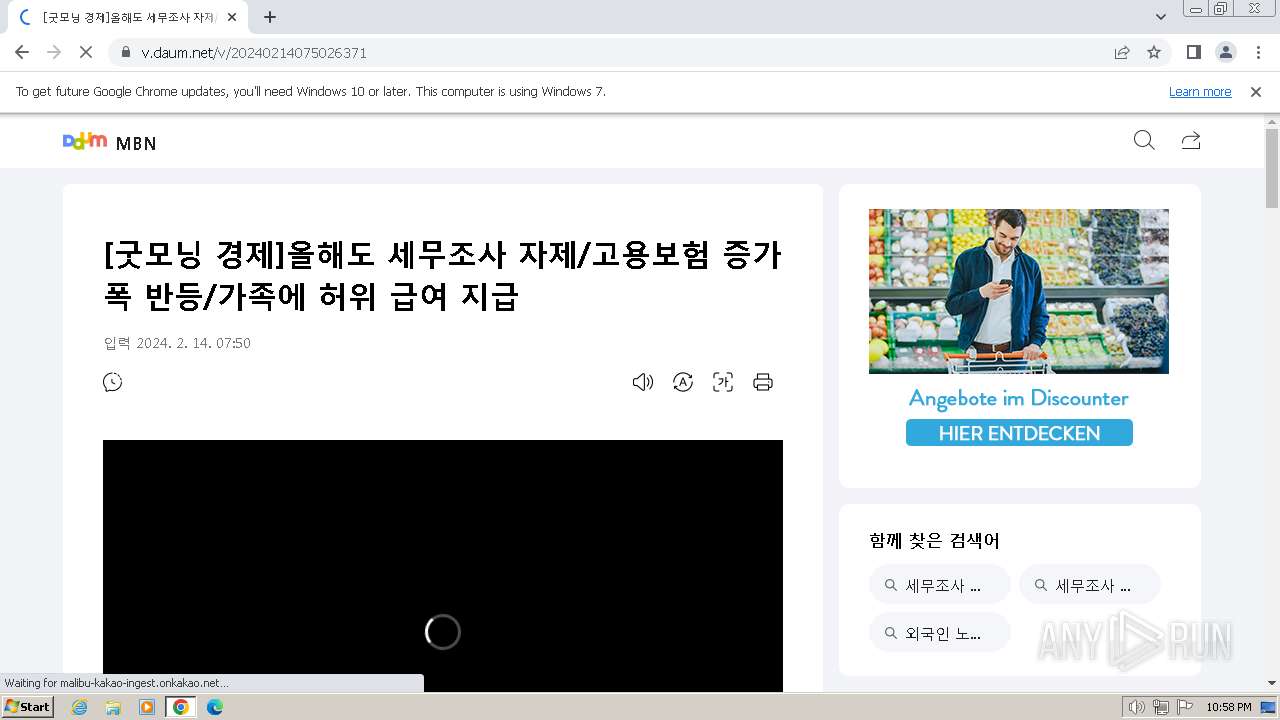Open site information lock icon
Image resolution: width=1280 pixels, height=720 pixels.
[x=125, y=52]
